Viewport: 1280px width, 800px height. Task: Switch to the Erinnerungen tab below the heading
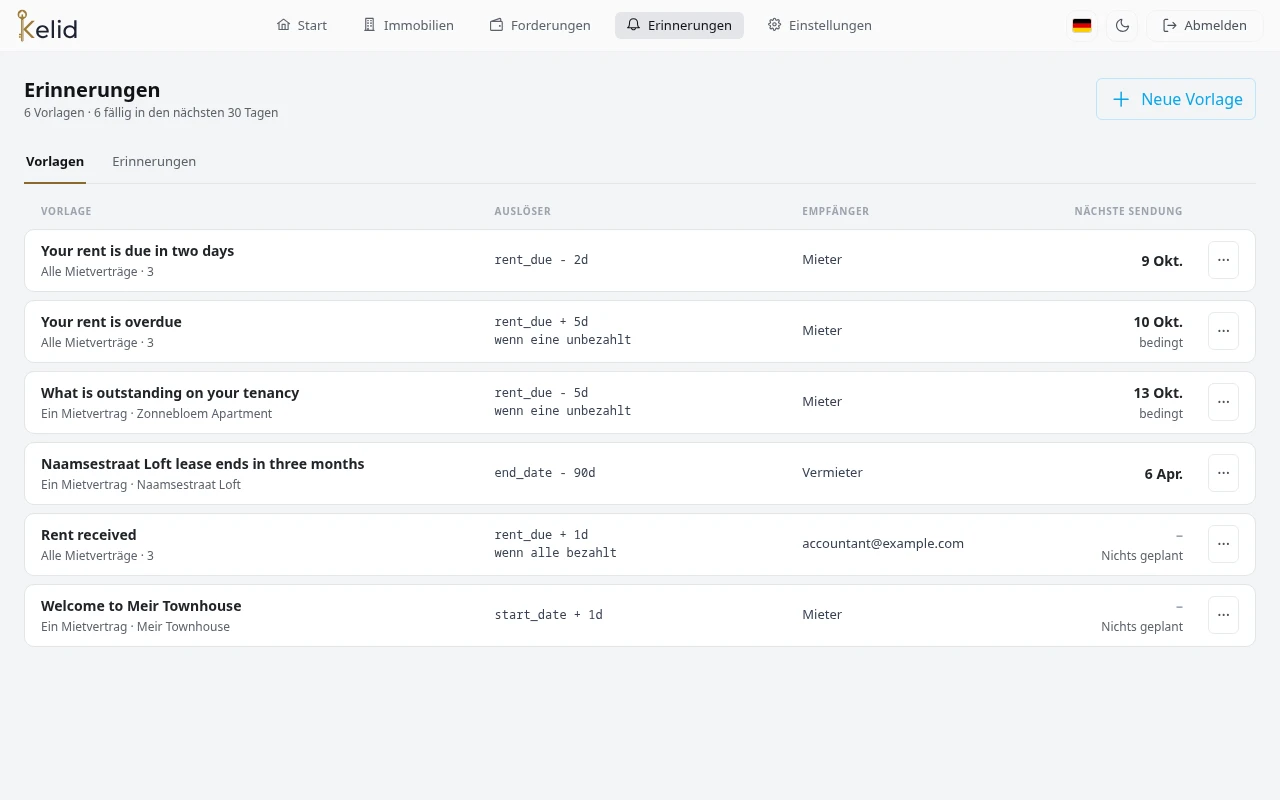tap(154, 162)
